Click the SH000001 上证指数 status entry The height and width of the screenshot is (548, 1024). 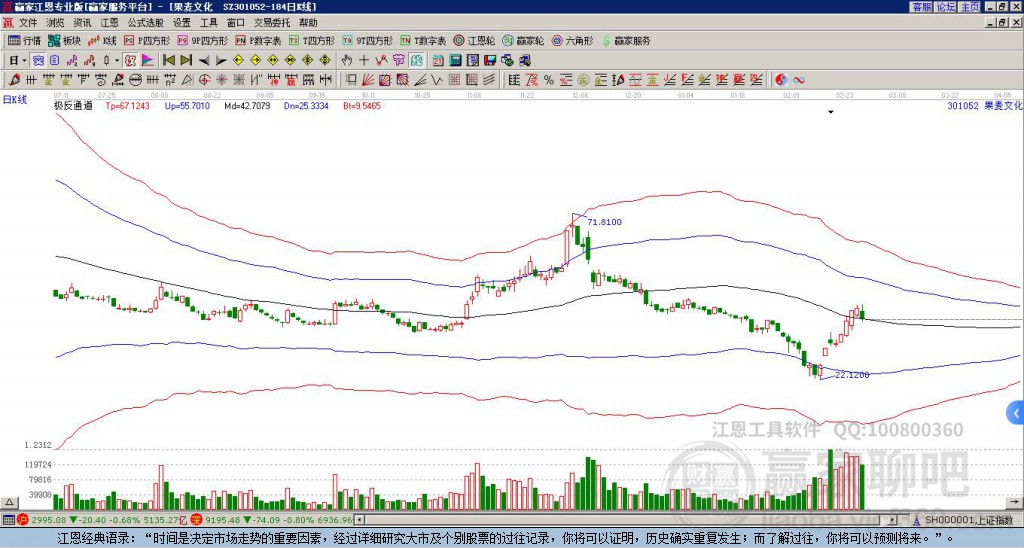[969, 520]
